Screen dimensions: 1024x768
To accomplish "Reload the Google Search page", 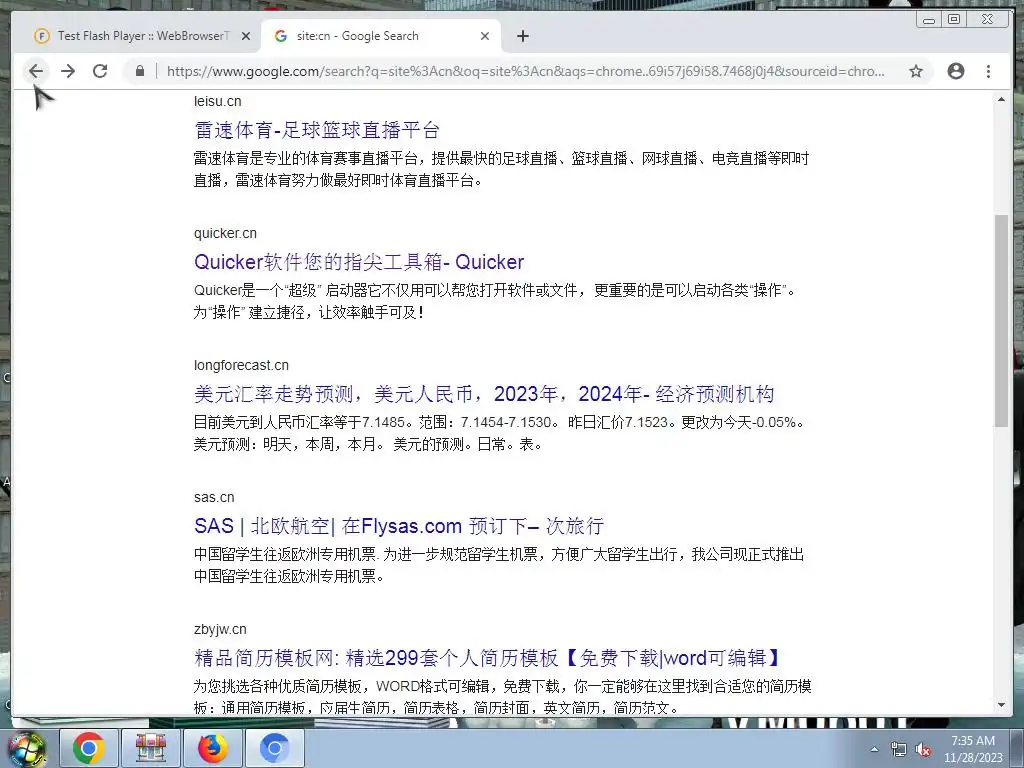I will coord(100,71).
